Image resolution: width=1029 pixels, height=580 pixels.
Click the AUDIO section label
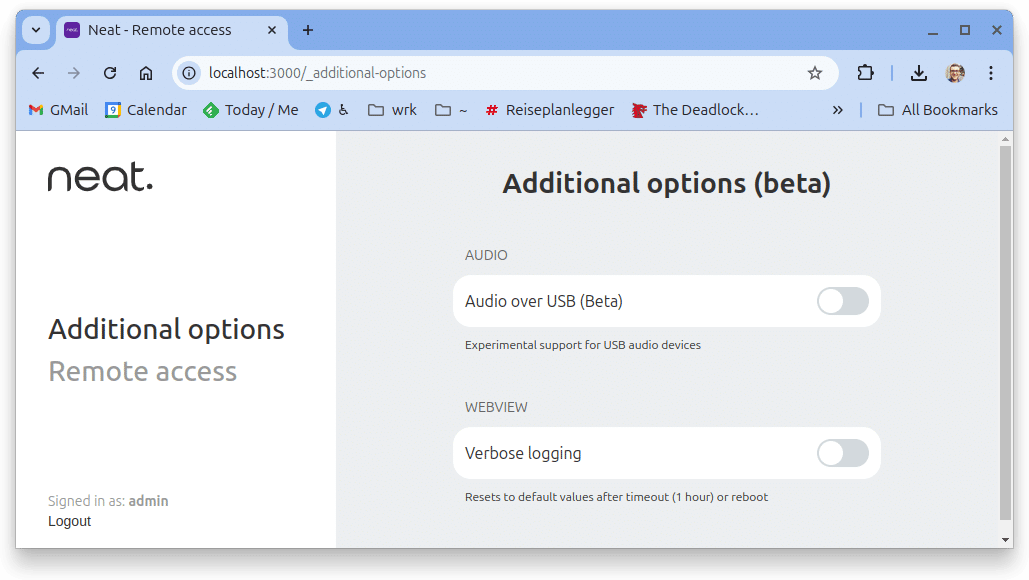coord(486,255)
